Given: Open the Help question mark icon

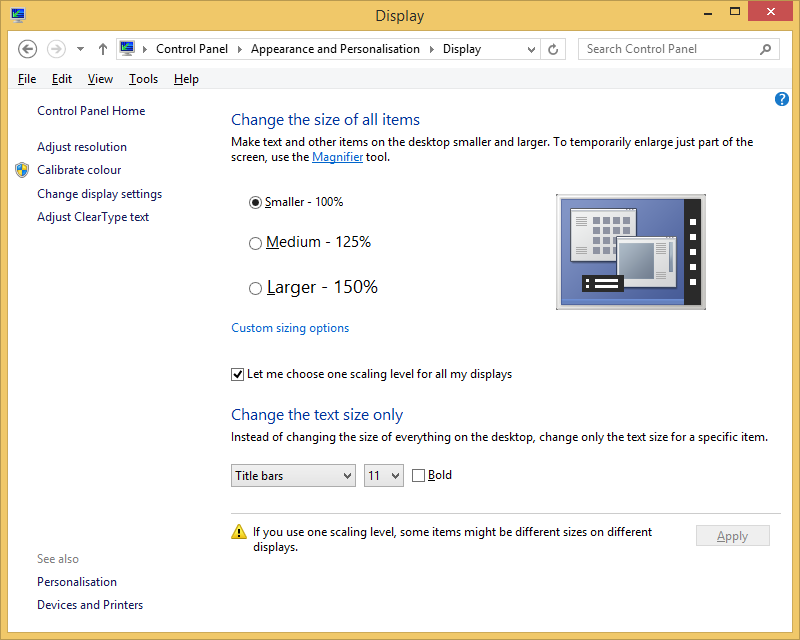Looking at the screenshot, I should click(x=781, y=99).
